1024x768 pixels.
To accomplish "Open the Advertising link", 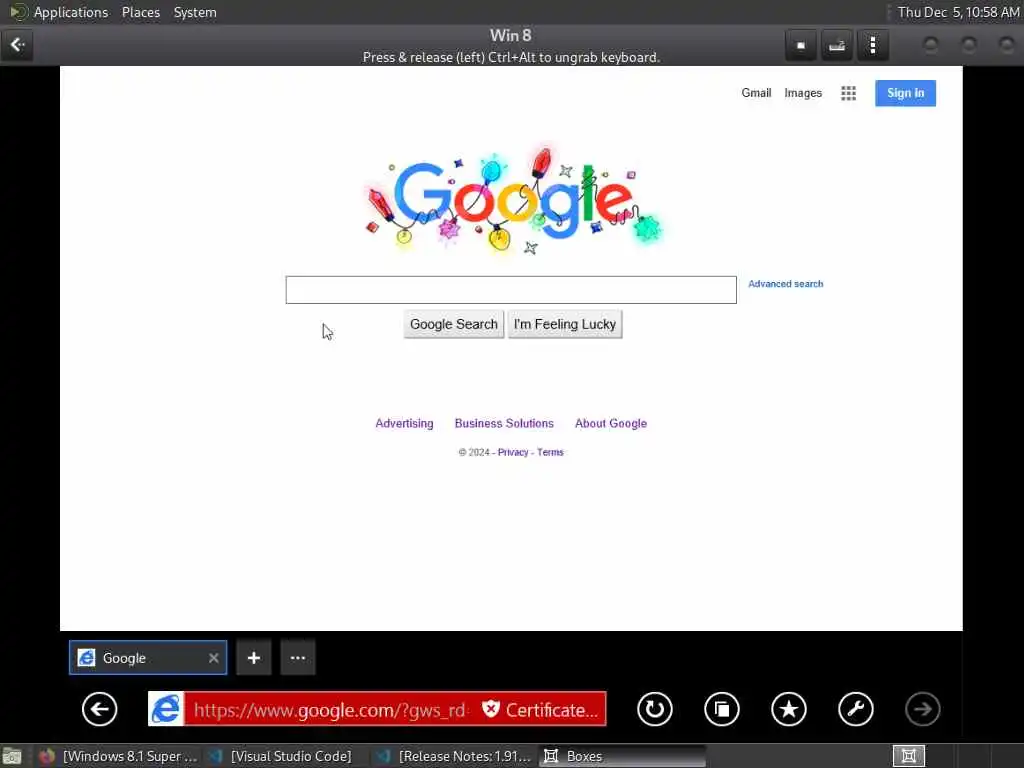I will (x=404, y=423).
